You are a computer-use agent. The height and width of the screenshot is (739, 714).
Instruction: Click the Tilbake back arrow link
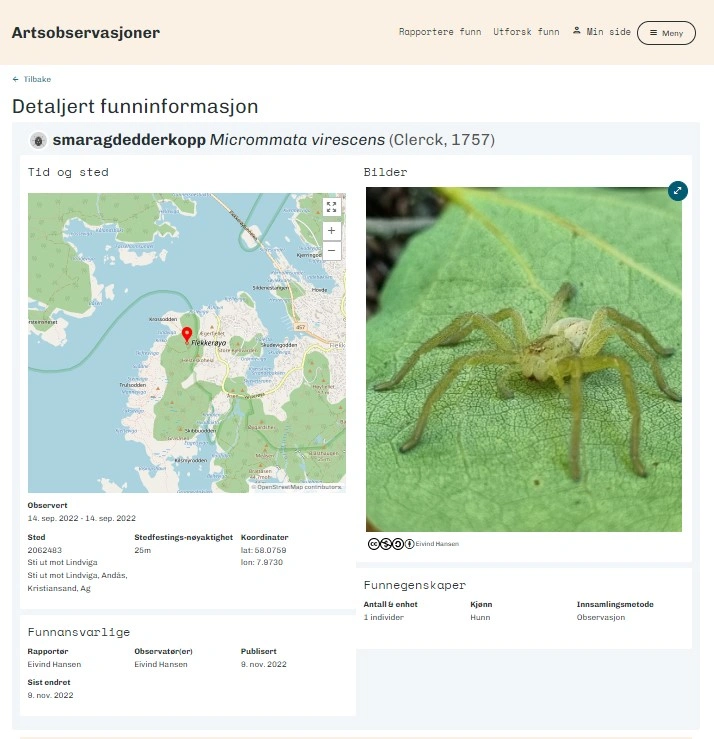(x=32, y=79)
